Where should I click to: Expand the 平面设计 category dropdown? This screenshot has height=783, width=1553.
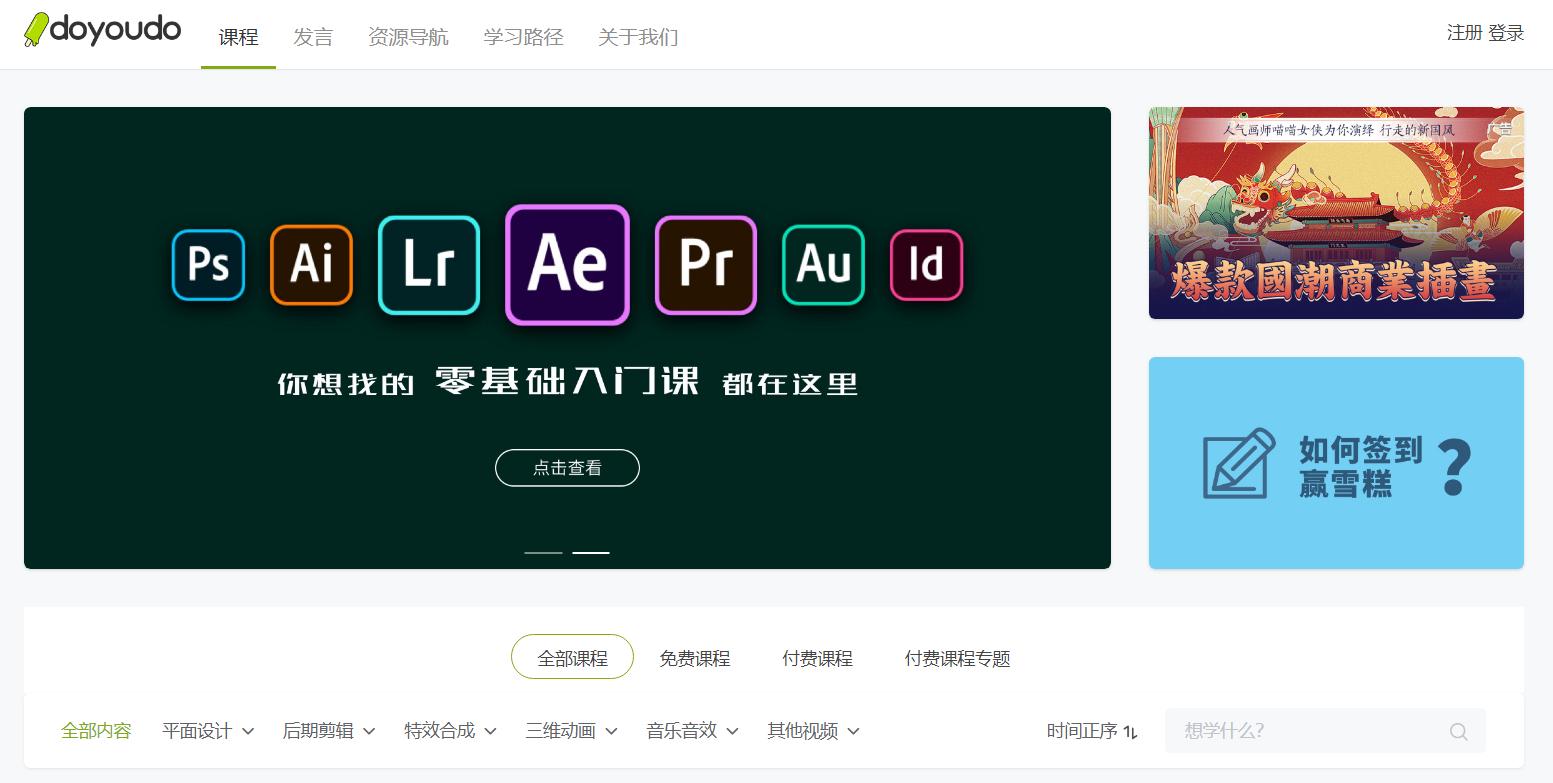coord(200,731)
